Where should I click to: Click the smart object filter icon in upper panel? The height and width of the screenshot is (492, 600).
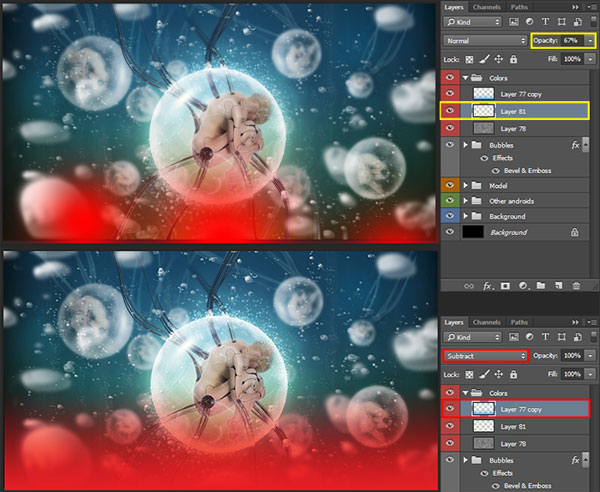(577, 22)
